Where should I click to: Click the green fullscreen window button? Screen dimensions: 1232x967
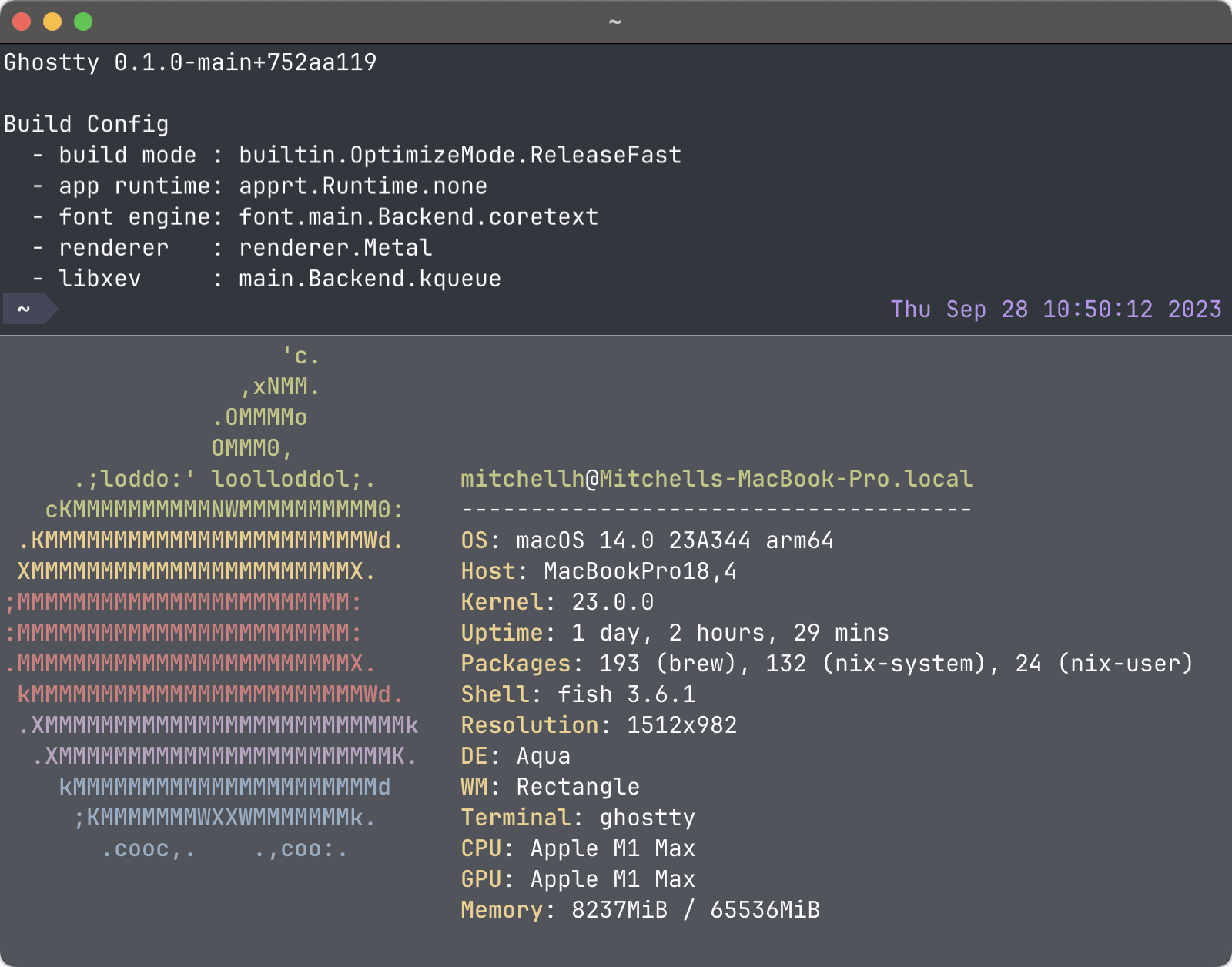[x=83, y=22]
